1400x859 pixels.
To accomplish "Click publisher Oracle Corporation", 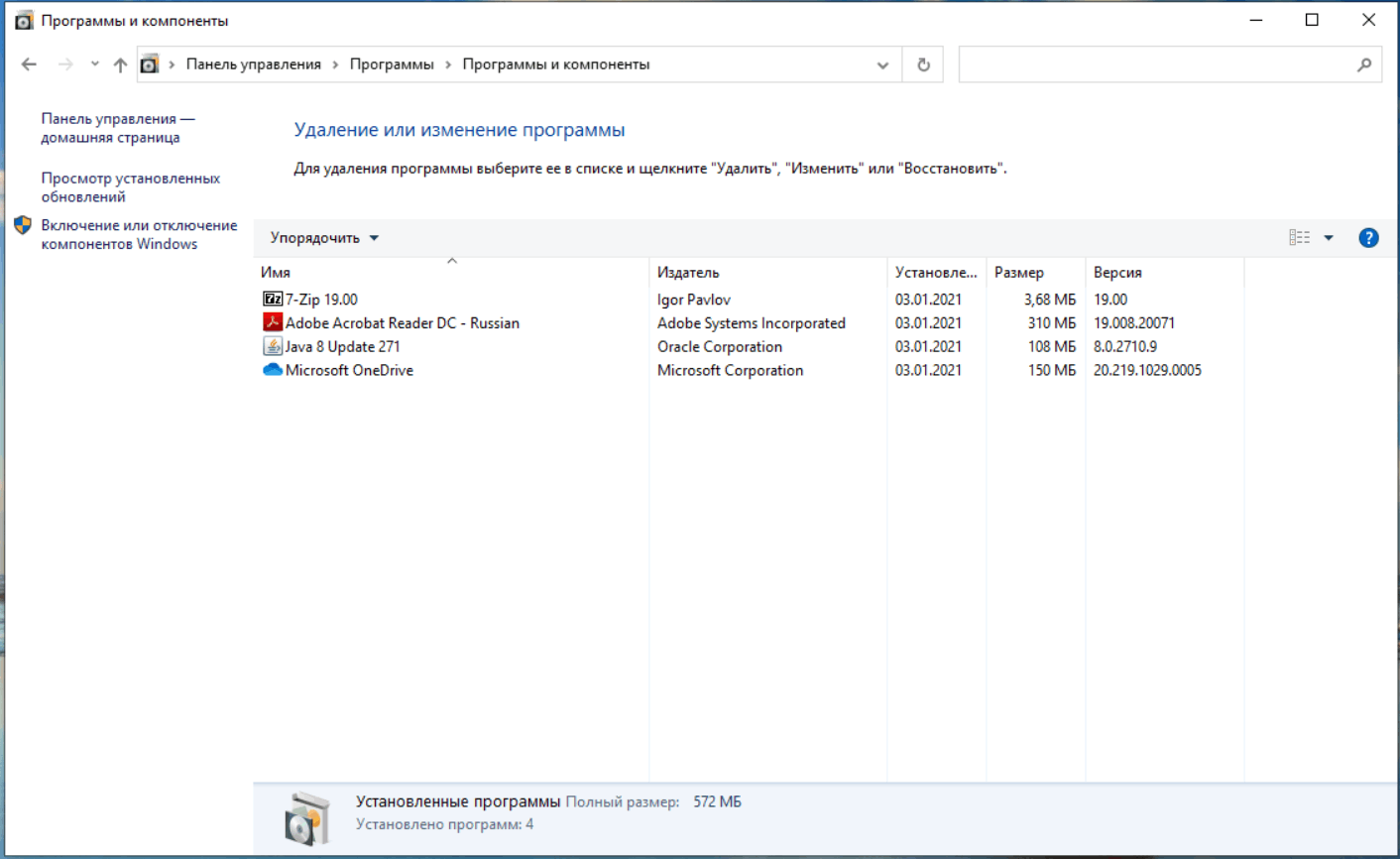I will [x=720, y=346].
